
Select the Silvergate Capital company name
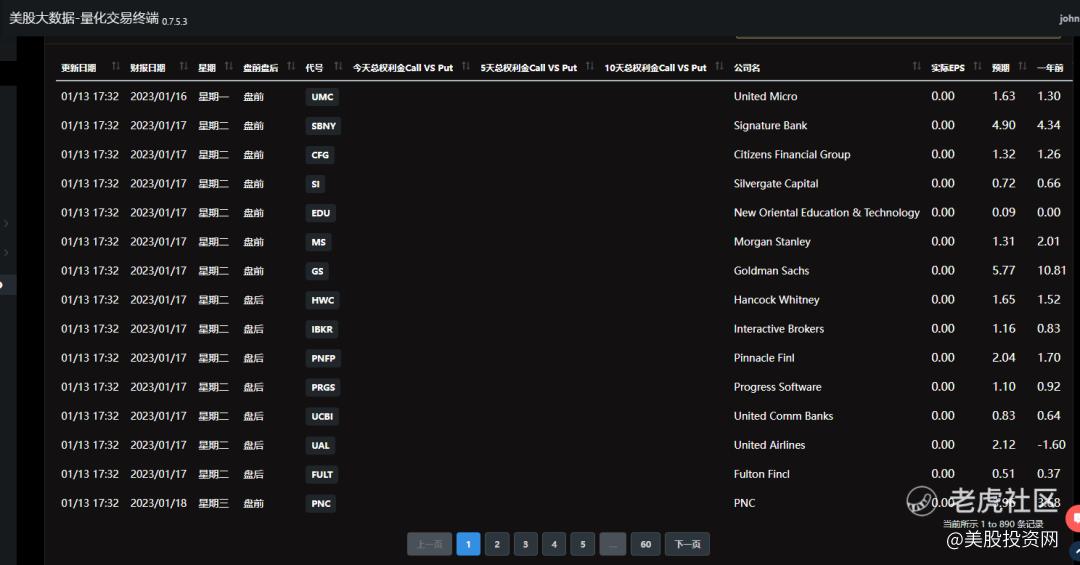coord(776,183)
